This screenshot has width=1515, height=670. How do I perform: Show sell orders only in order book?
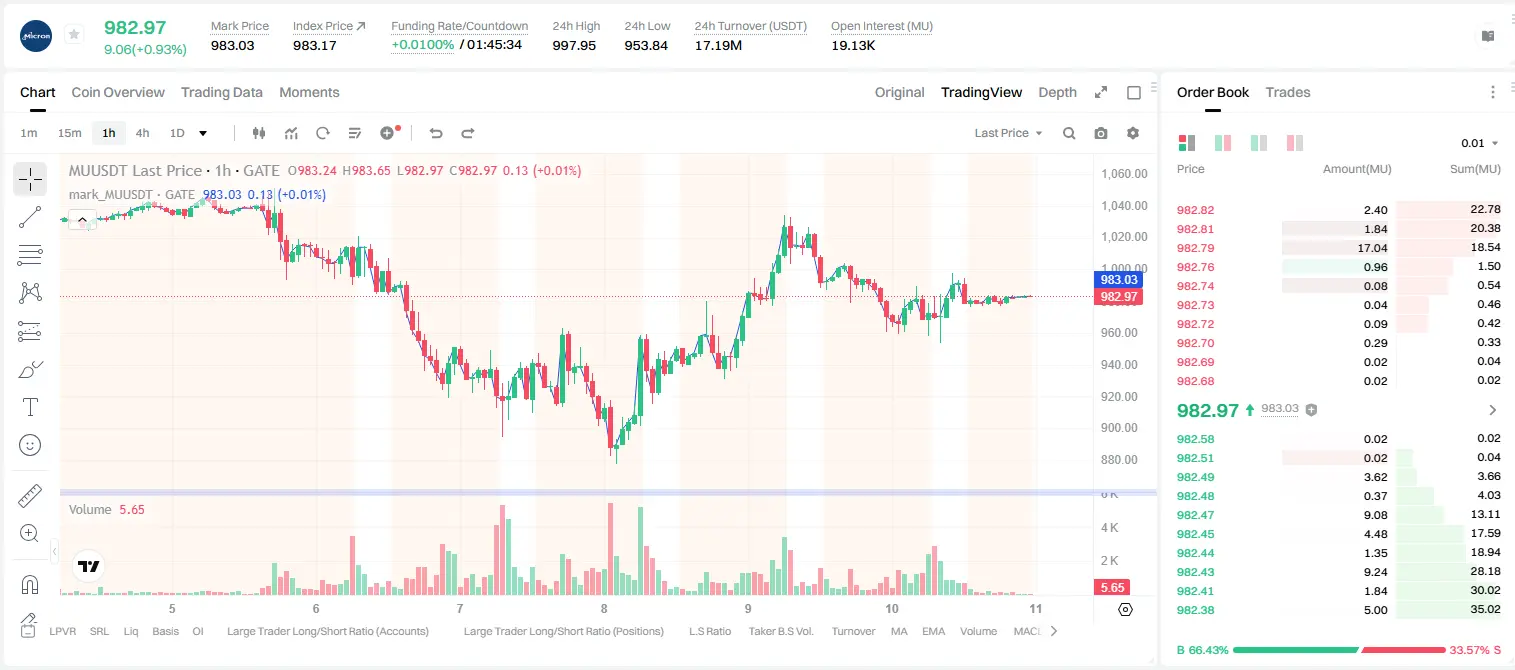tap(1295, 143)
